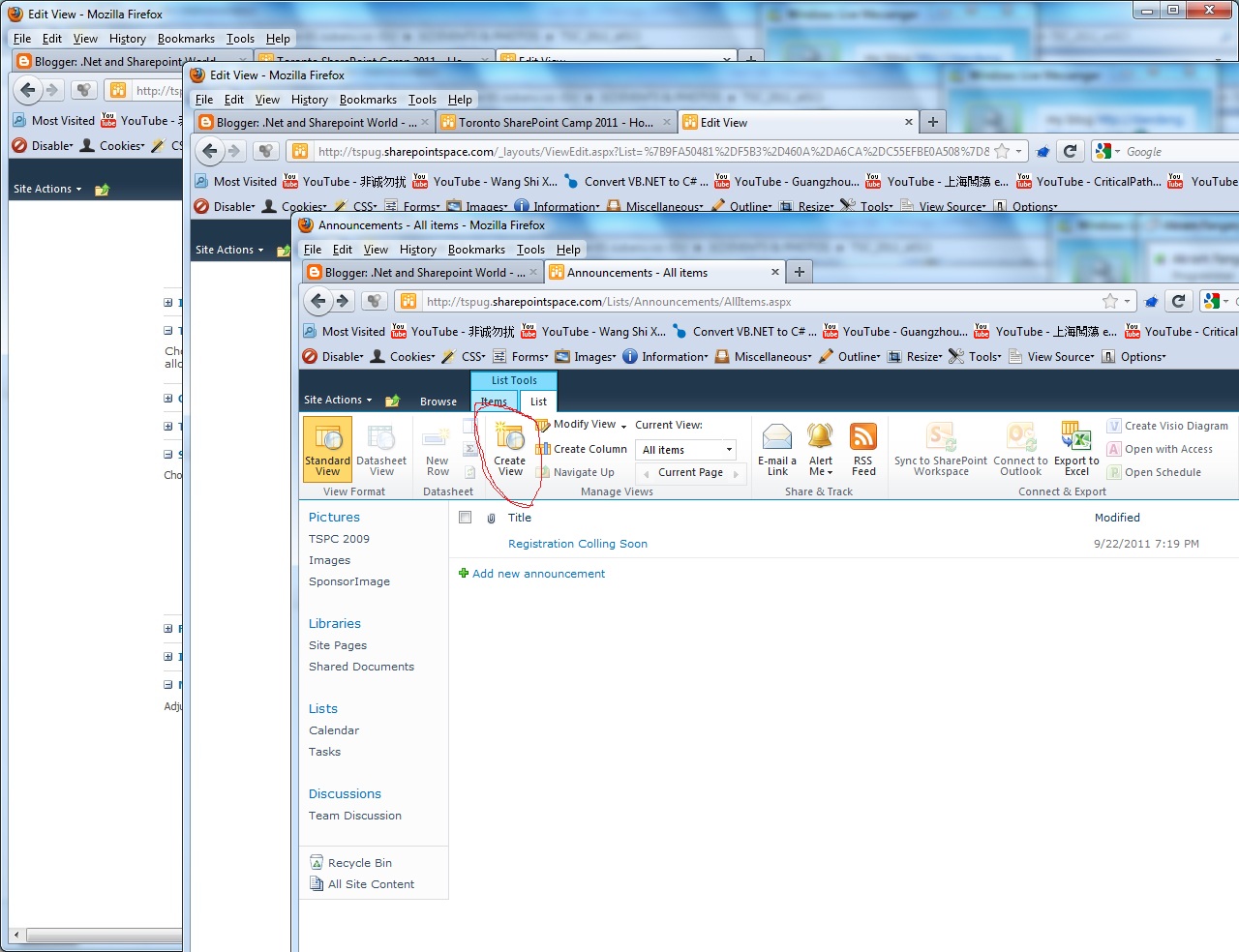Click the Connect to Outlook icon
1239x952 pixels.
click(1019, 448)
